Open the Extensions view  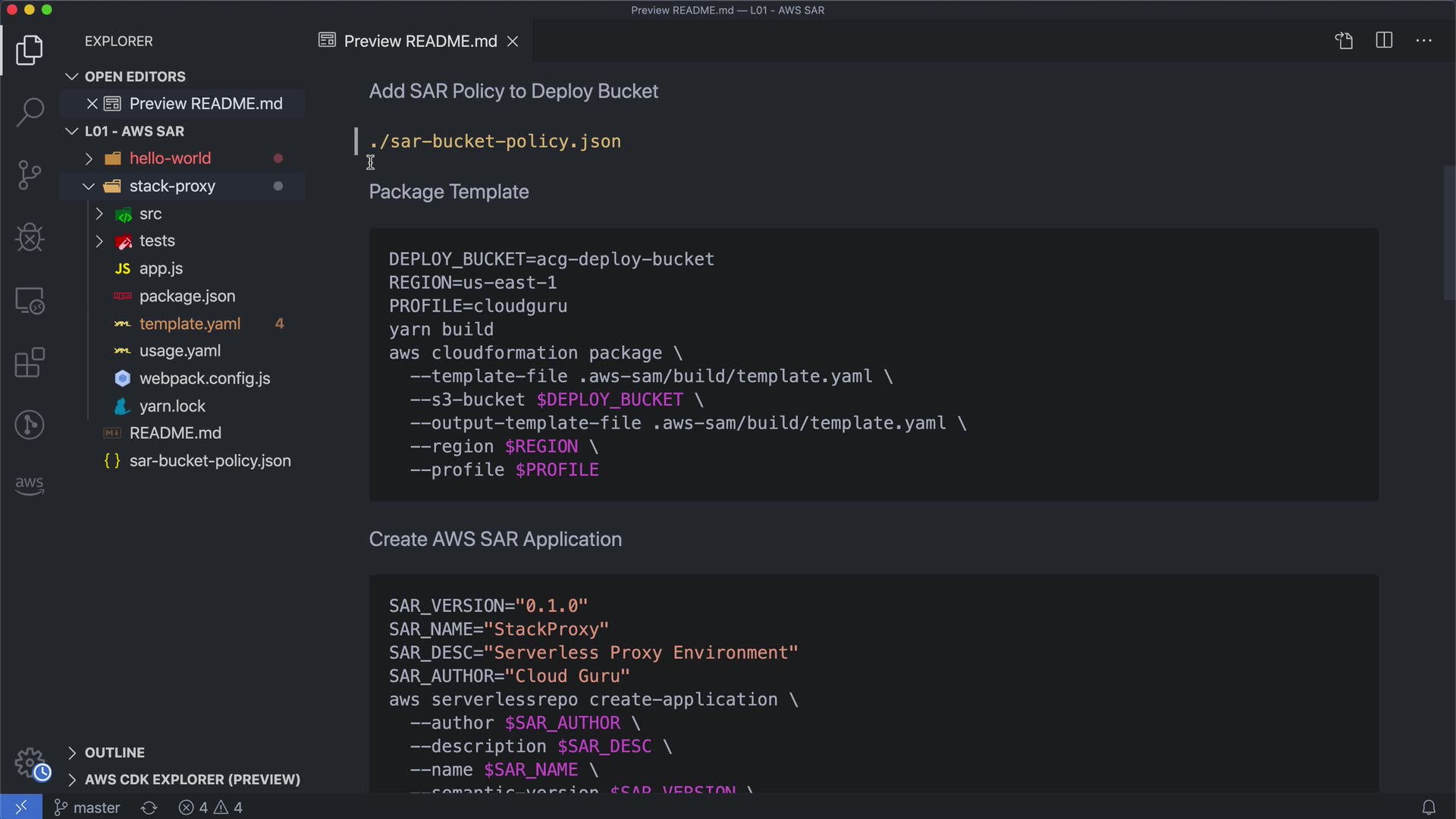[30, 362]
